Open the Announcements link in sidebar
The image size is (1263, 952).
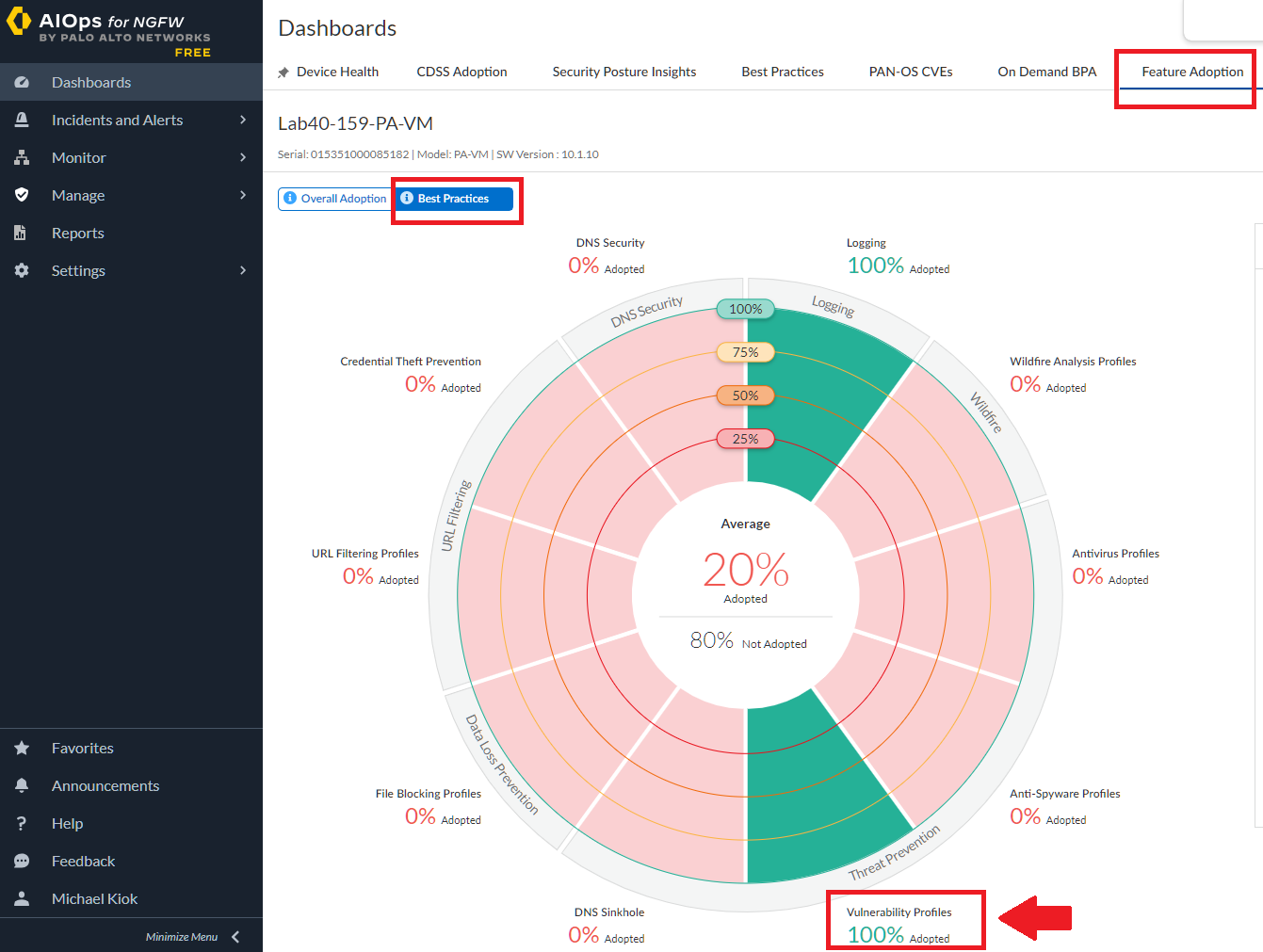click(x=105, y=786)
